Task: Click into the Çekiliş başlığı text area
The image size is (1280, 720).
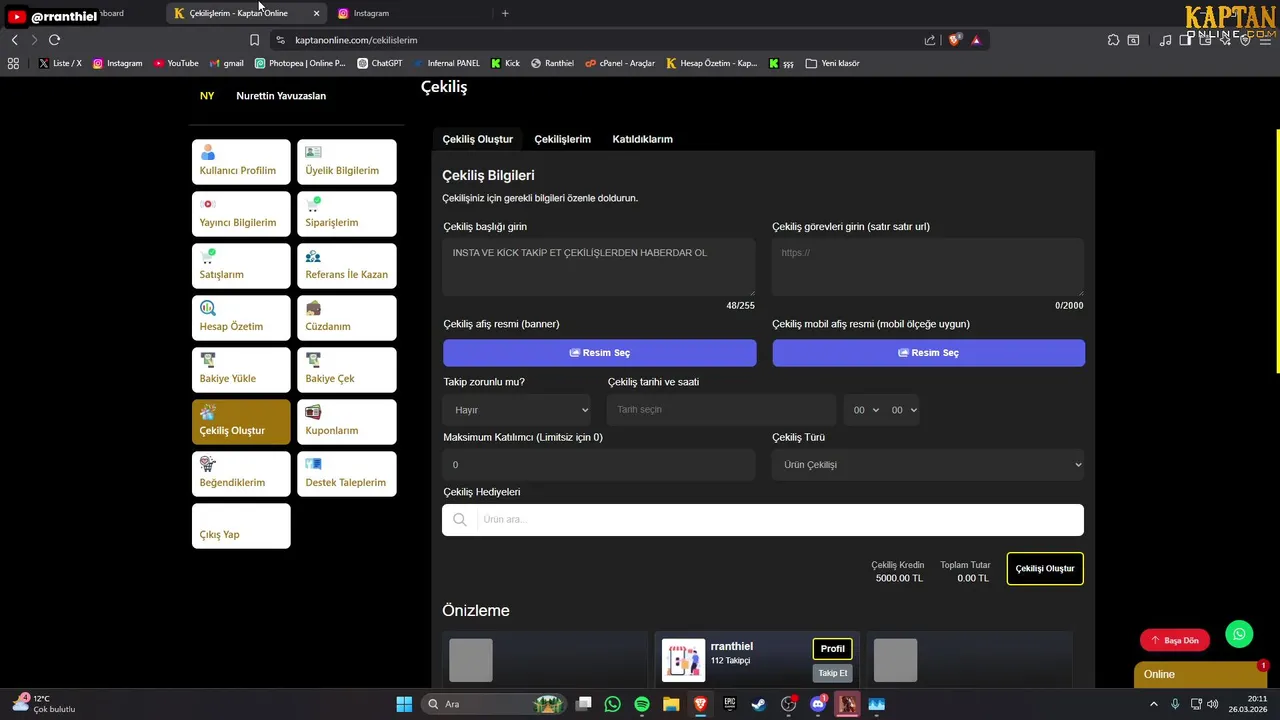Action: tap(599, 267)
